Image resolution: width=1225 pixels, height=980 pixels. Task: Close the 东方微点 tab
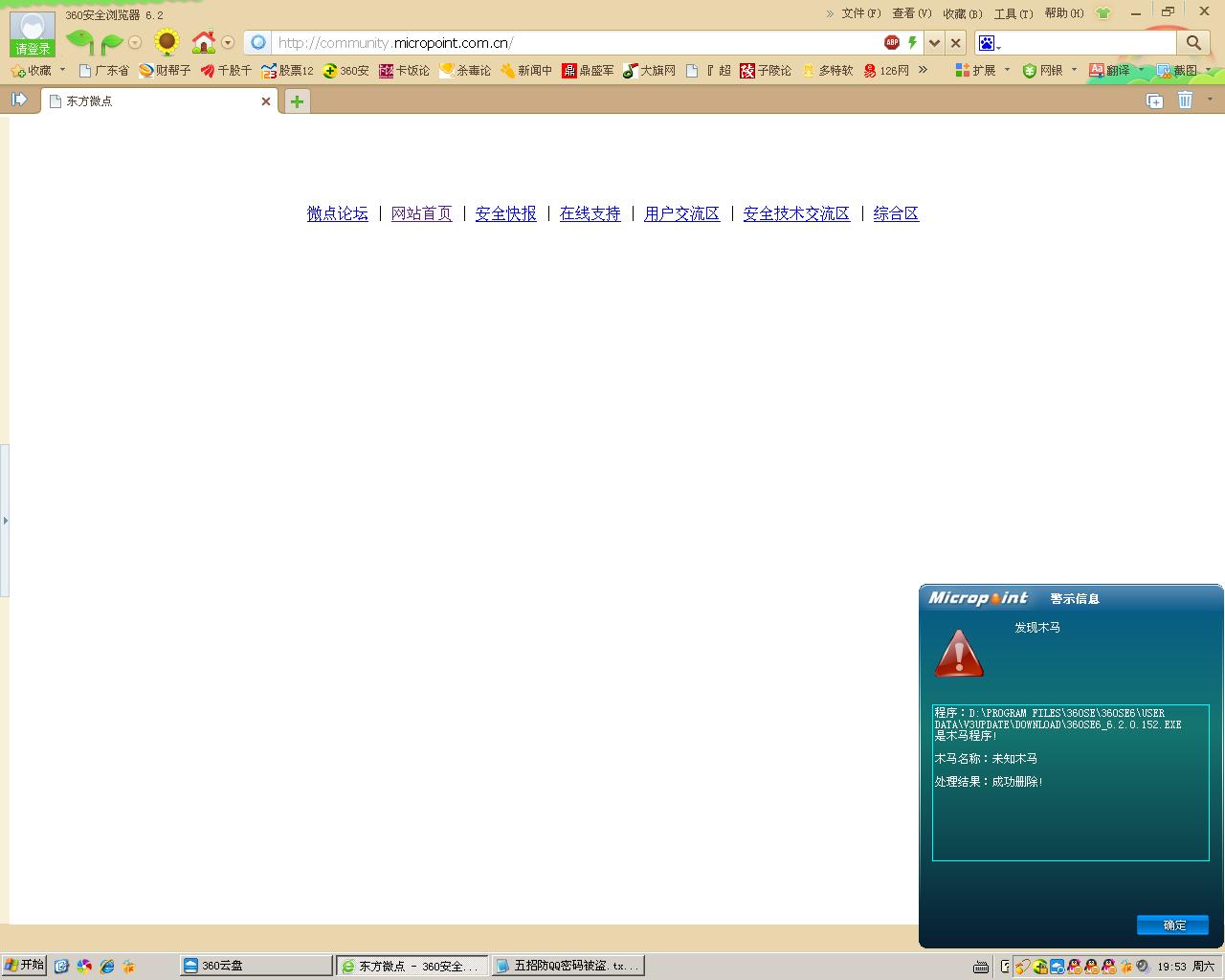(x=266, y=101)
